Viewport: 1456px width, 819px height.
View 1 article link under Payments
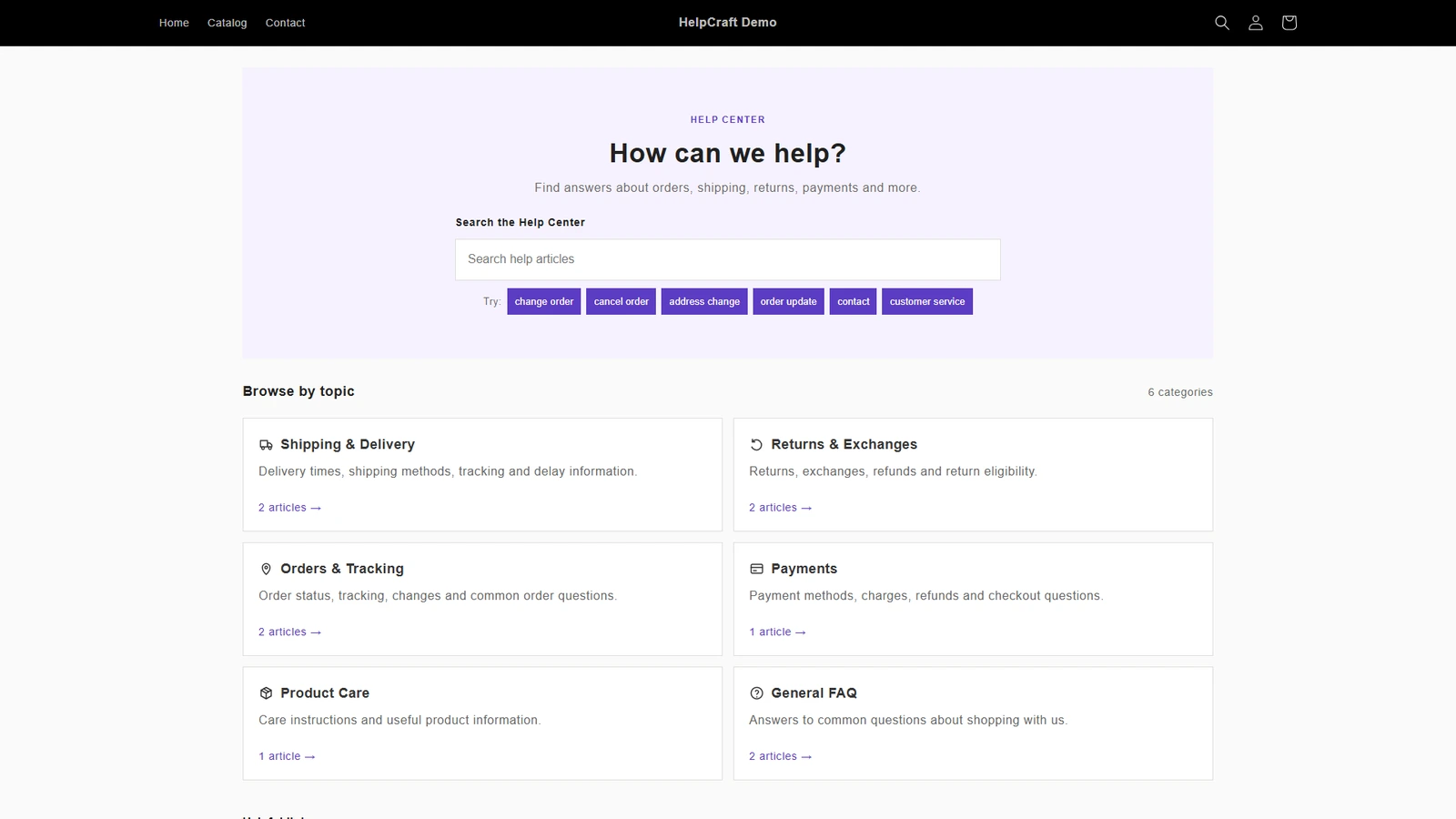coord(777,632)
